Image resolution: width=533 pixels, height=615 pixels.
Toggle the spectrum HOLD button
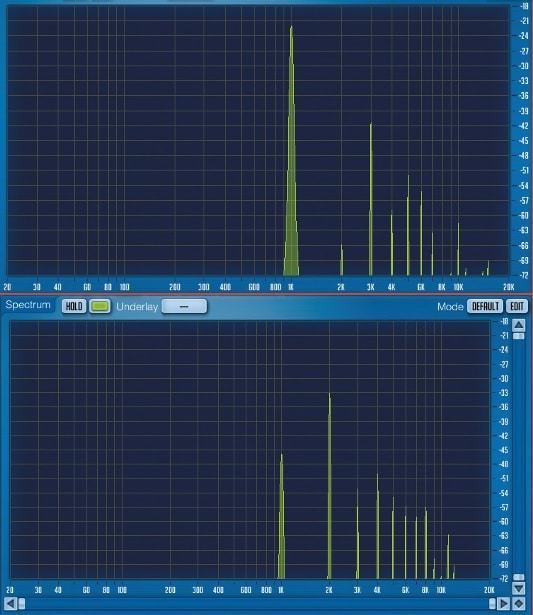(x=74, y=306)
